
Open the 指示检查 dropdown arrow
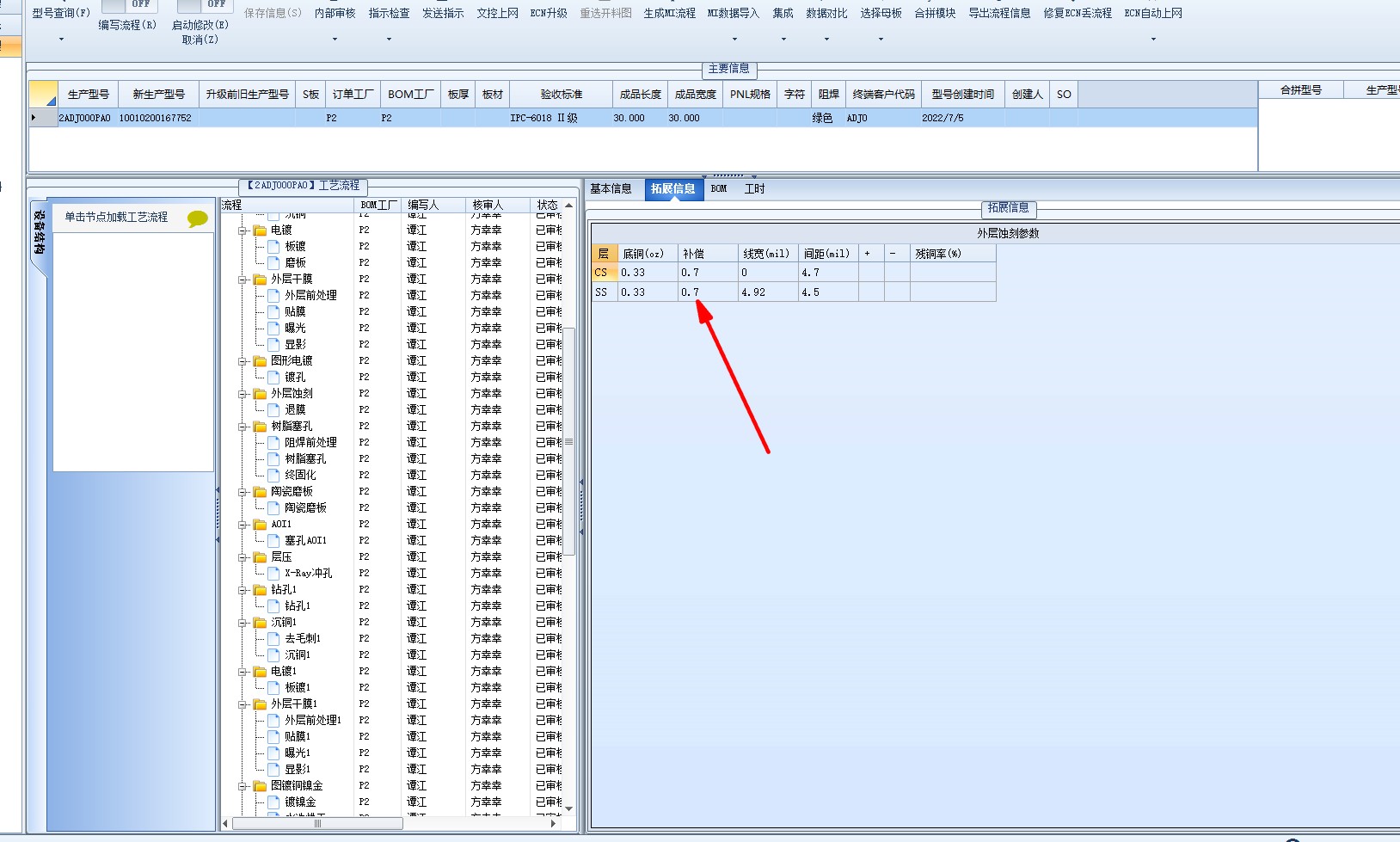(389, 40)
